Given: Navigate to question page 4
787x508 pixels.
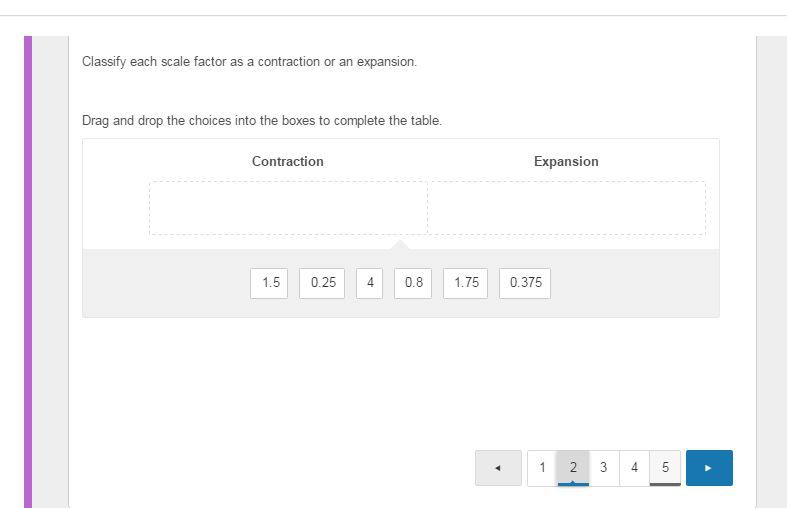Looking at the screenshot, I should click(x=634, y=468).
